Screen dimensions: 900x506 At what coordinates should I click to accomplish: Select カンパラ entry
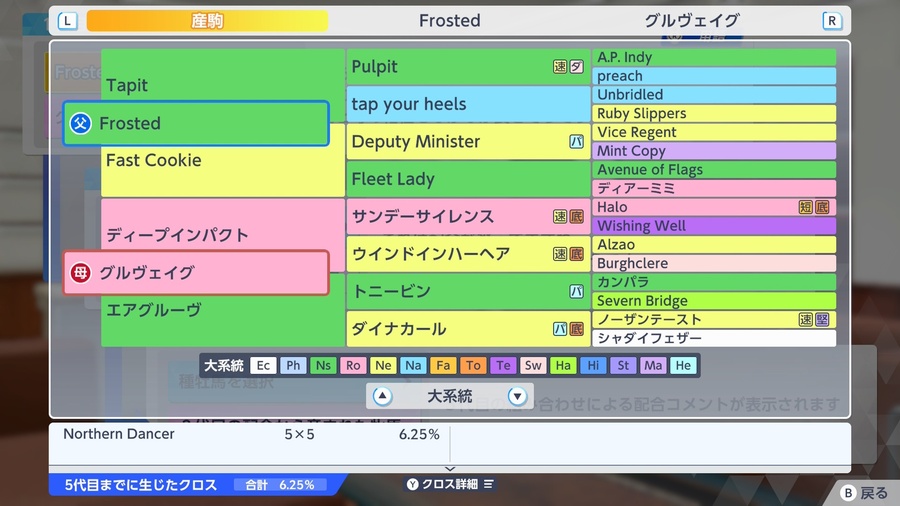[x=714, y=282]
